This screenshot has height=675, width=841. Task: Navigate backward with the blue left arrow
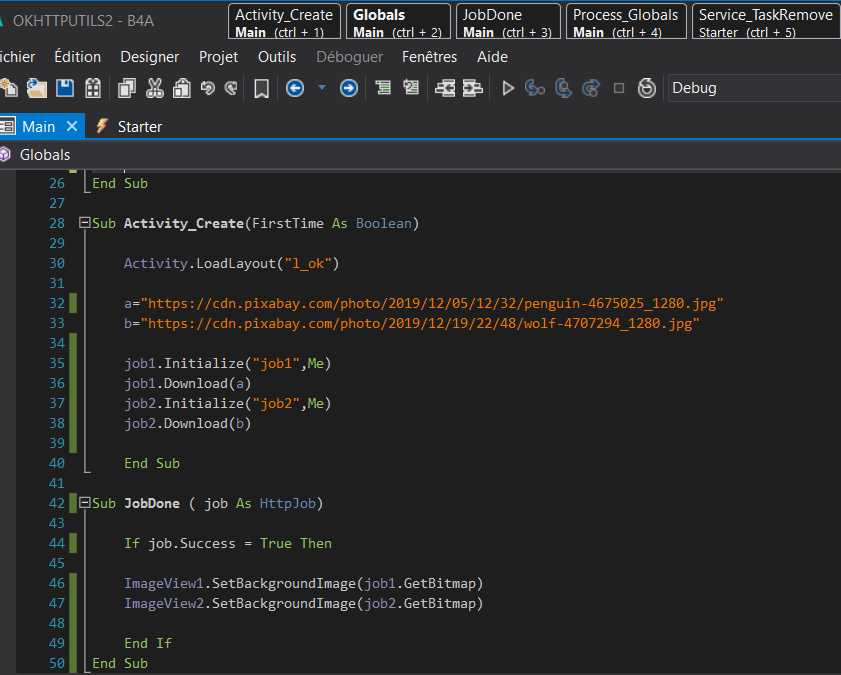click(x=295, y=88)
